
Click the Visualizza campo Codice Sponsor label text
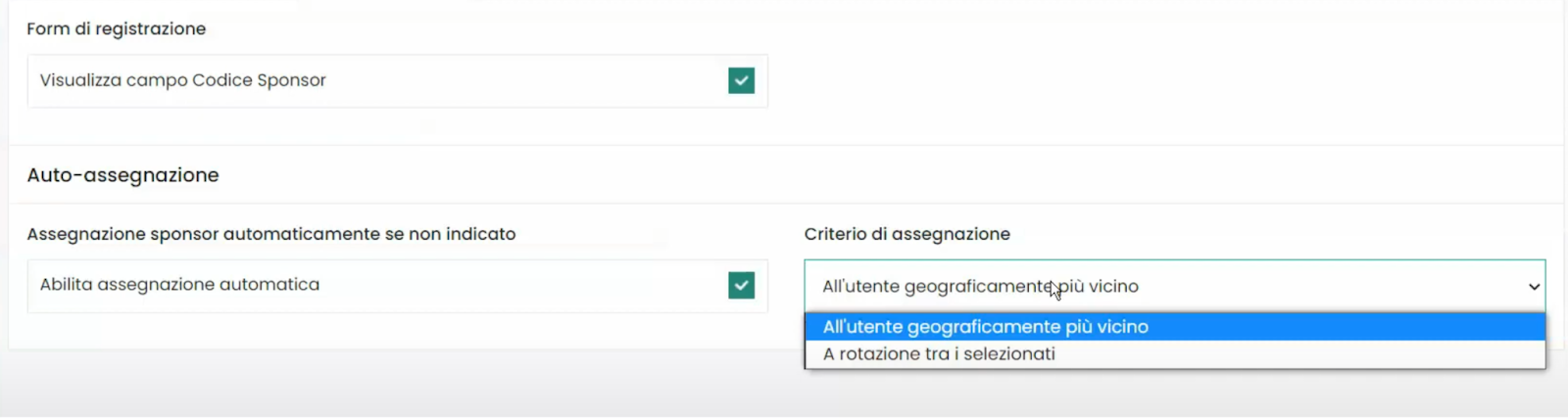point(182,80)
